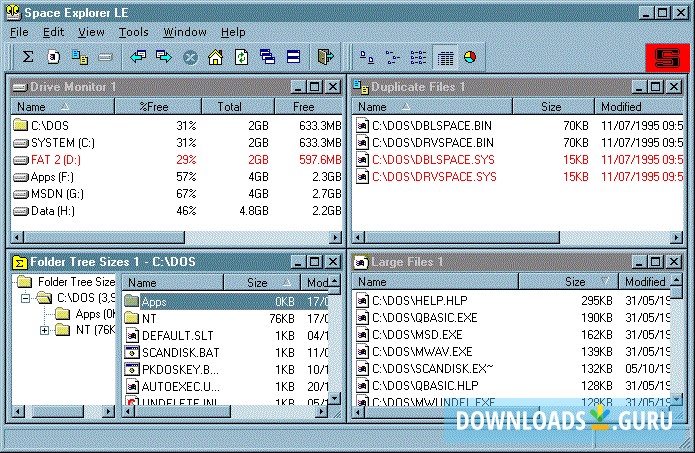Click the Large Files 1 title icon
Image resolution: width=695 pixels, height=453 pixels.
tap(361, 262)
